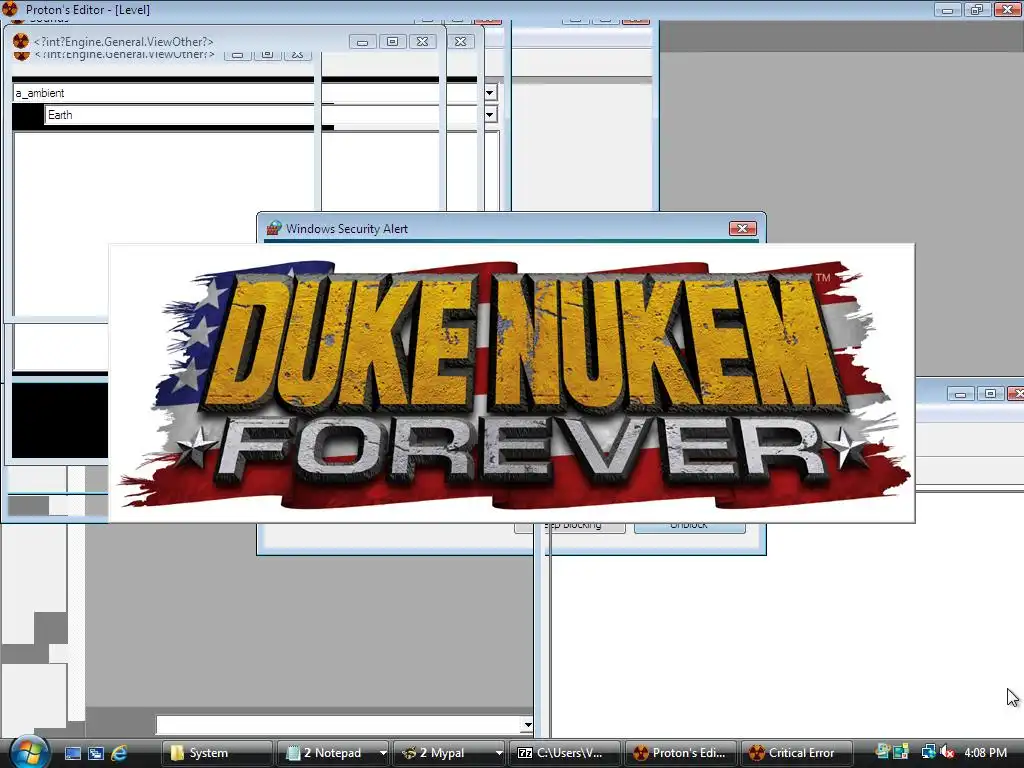This screenshot has width=1024, height=768.
Task: Click inside the Earth combo box field
Action: click(x=264, y=115)
